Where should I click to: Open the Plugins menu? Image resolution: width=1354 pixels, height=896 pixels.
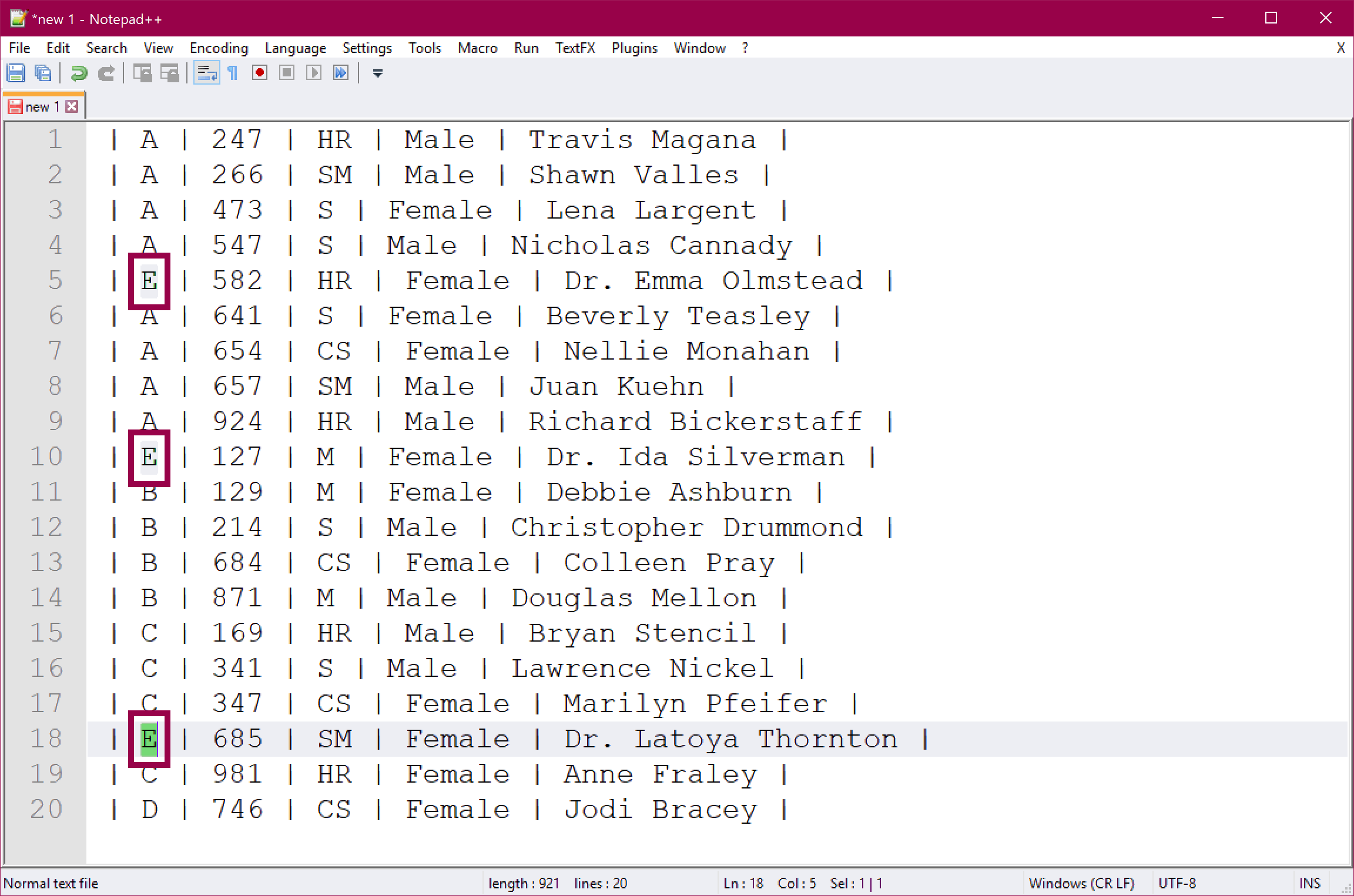coord(634,48)
